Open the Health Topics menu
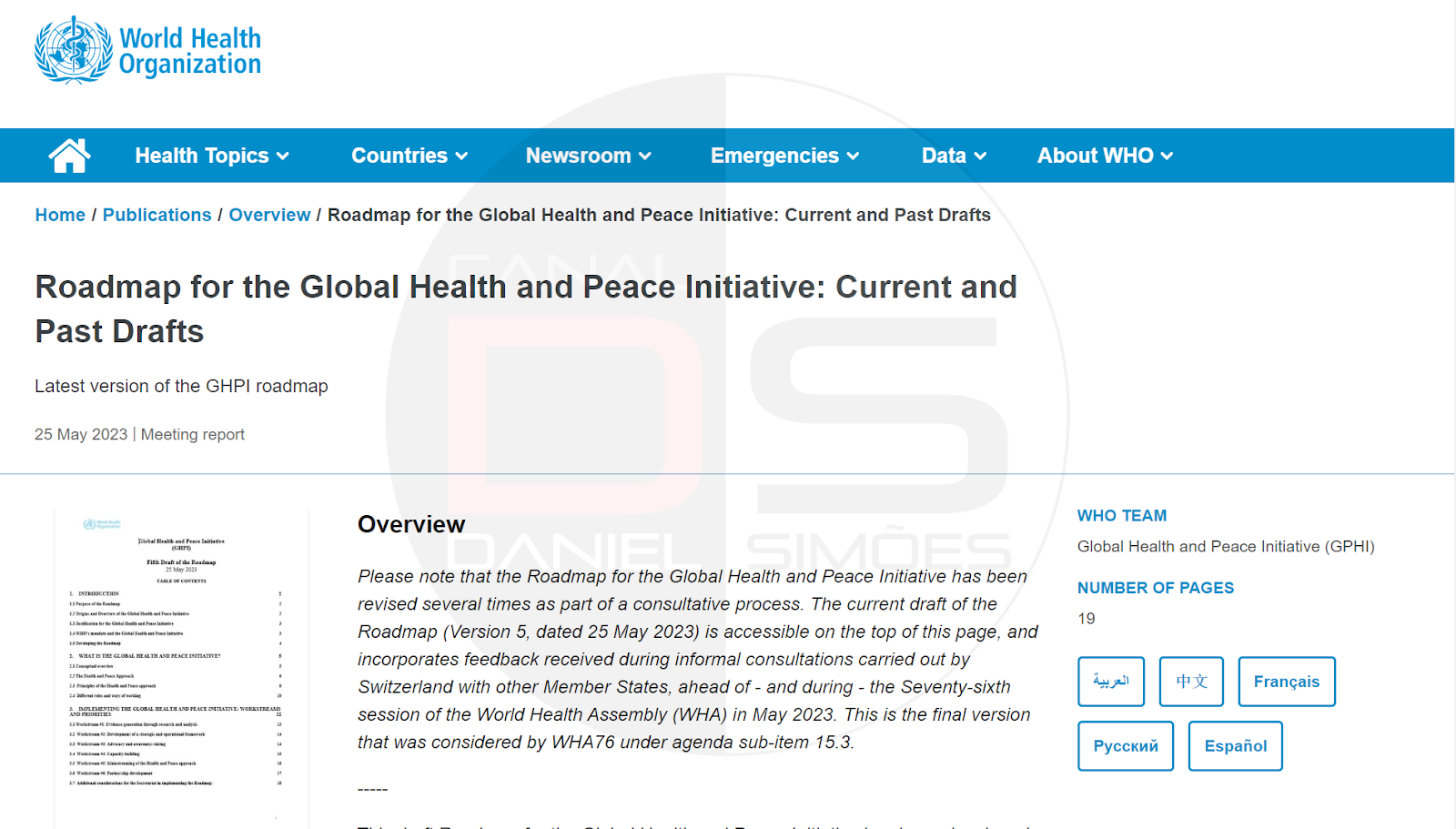This screenshot has width=1456, height=829. [x=212, y=156]
